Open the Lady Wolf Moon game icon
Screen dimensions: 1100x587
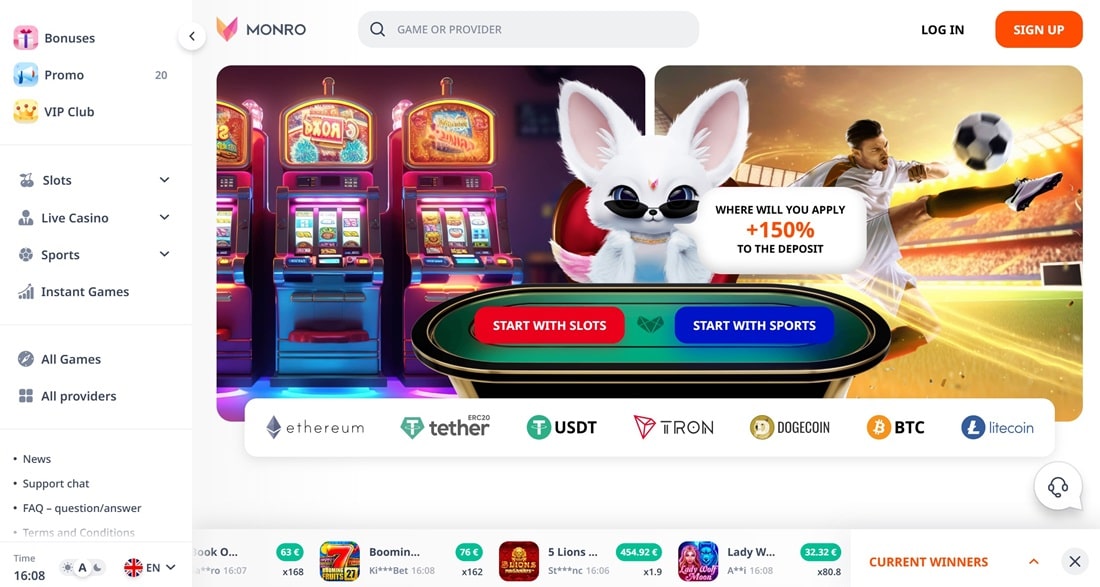click(x=698, y=561)
